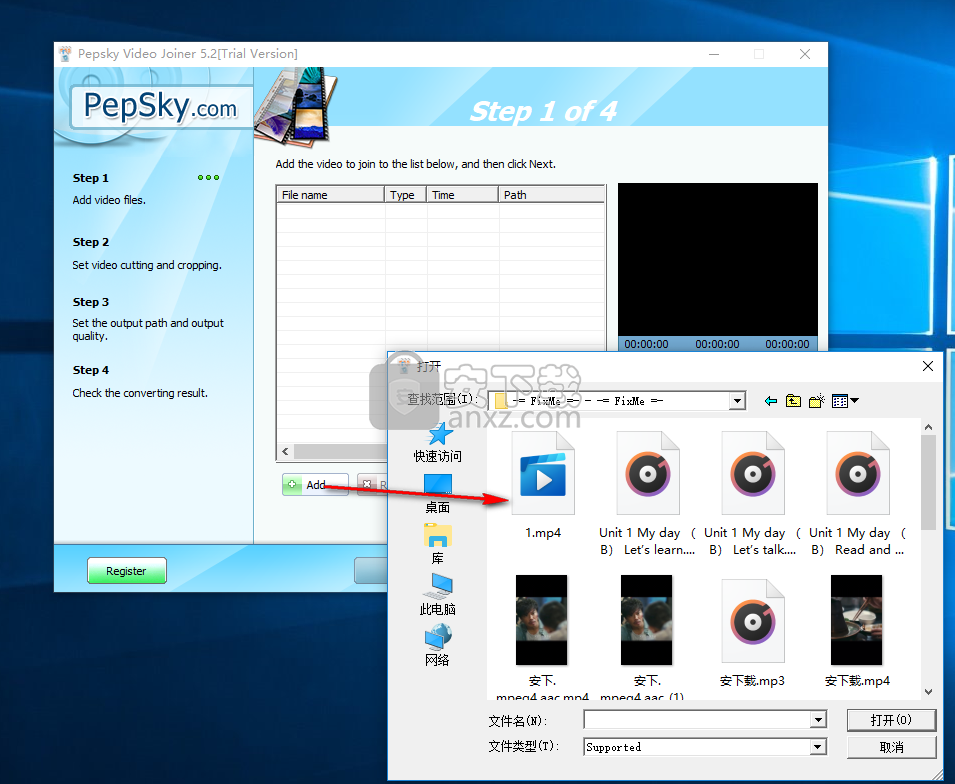Click the list's left scroll arrow

(285, 451)
